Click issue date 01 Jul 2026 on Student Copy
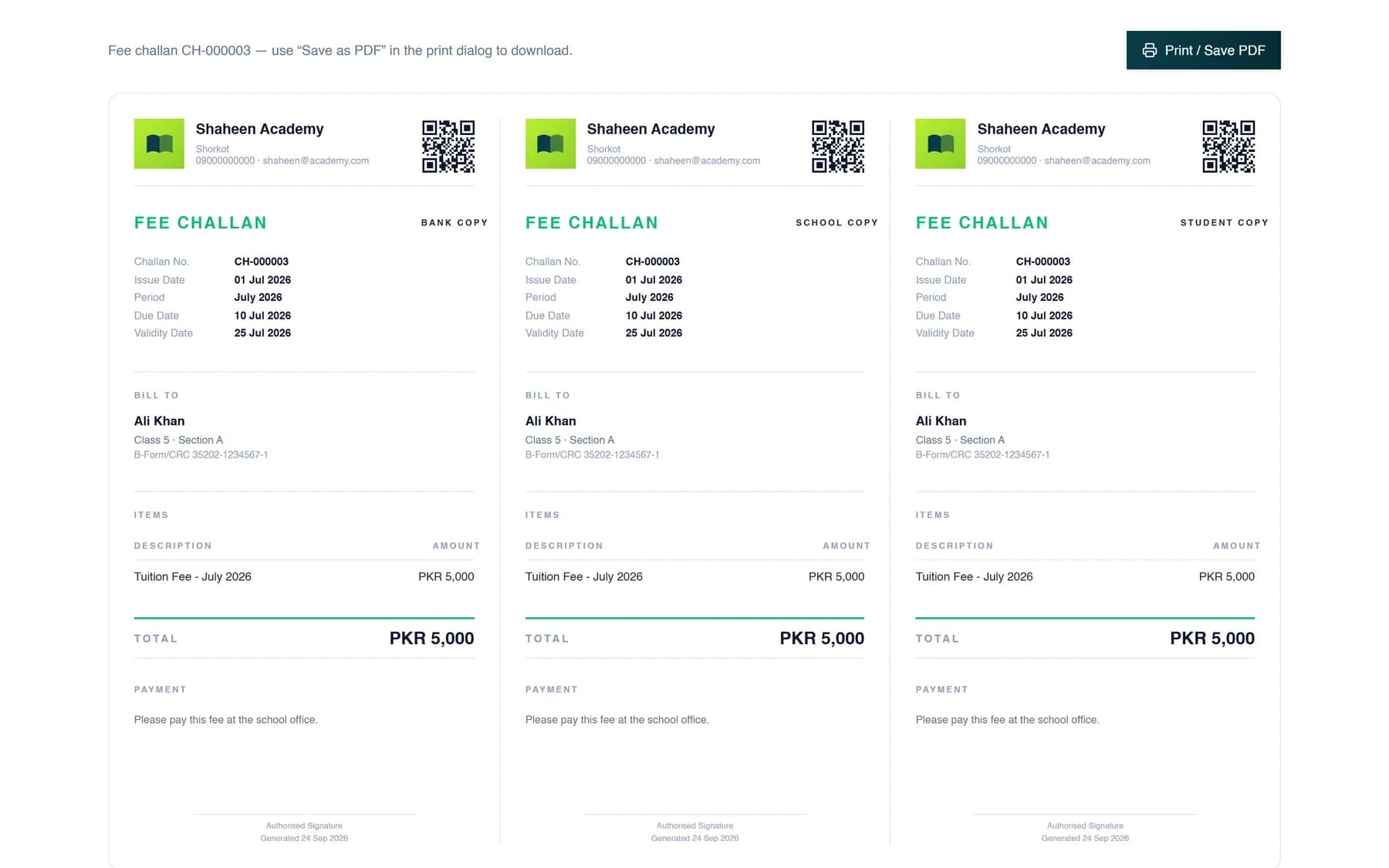The height and width of the screenshot is (868, 1389). [x=1044, y=280]
